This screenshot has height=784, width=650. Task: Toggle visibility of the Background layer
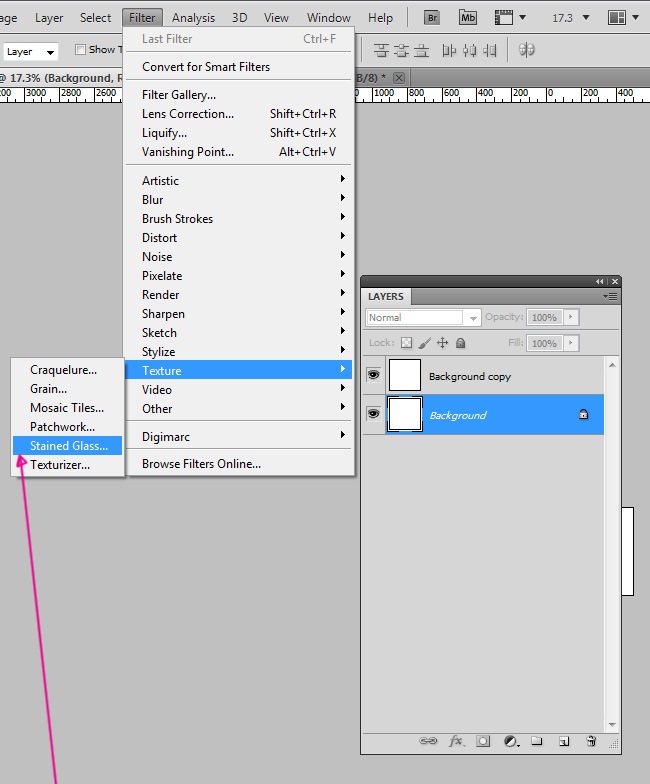[373, 414]
